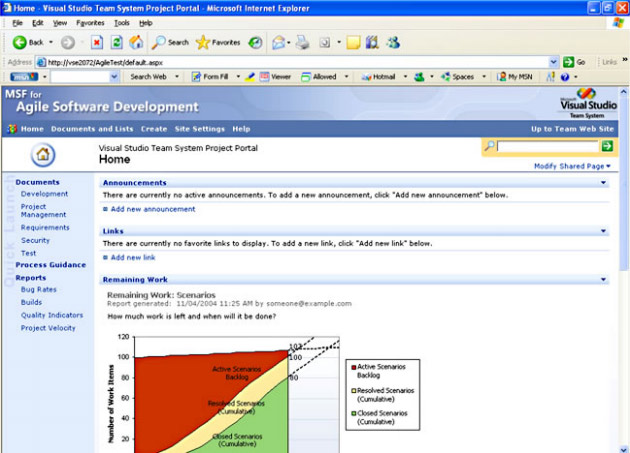
Task: Expand the Remaining Work web part arrow
Action: 603,279
